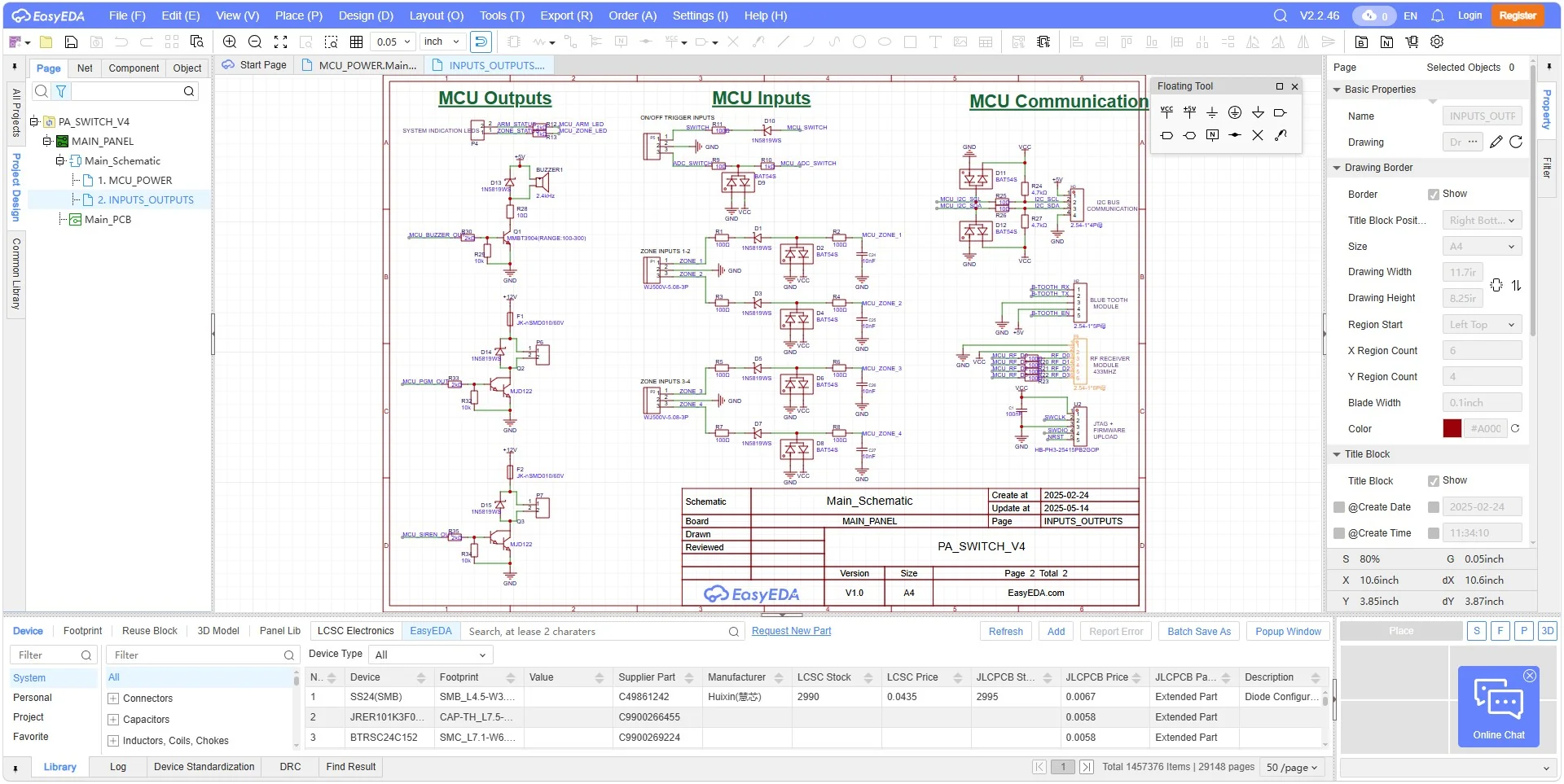
Task: Toggle Show for the Title Block
Action: pos(1432,480)
